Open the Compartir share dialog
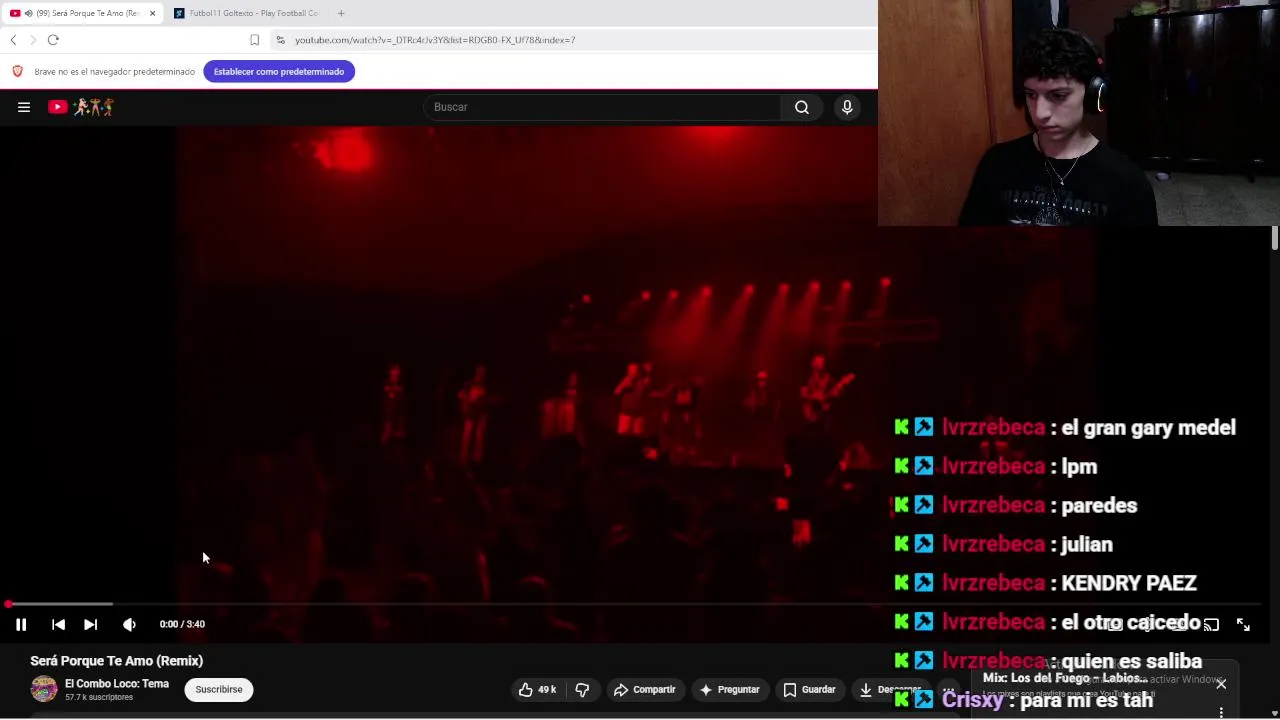Viewport: 1280px width, 720px height. tap(644, 689)
